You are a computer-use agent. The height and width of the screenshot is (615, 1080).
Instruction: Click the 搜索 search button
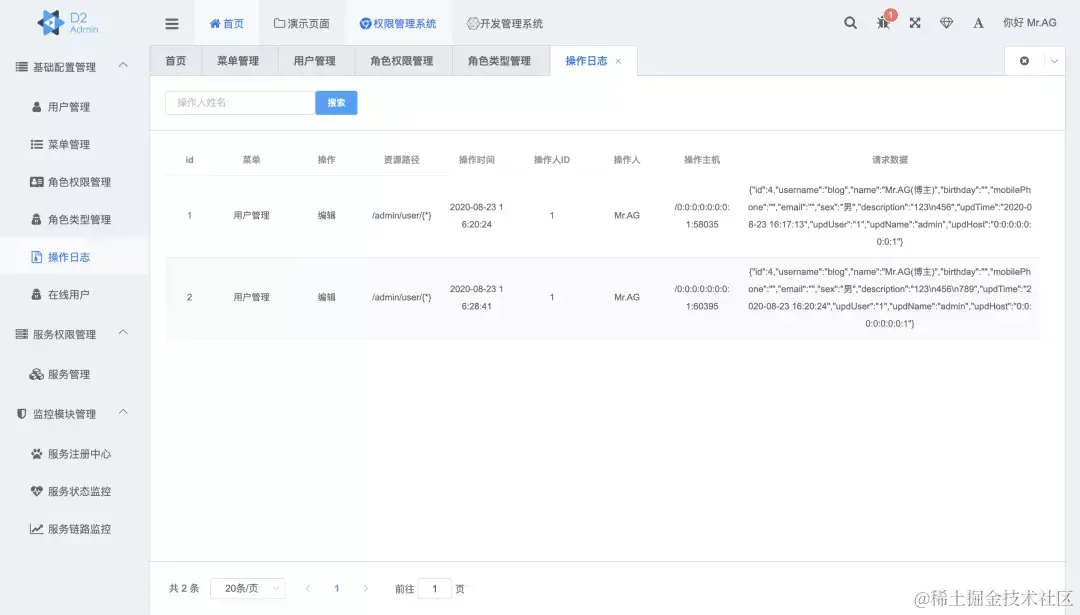pos(336,102)
